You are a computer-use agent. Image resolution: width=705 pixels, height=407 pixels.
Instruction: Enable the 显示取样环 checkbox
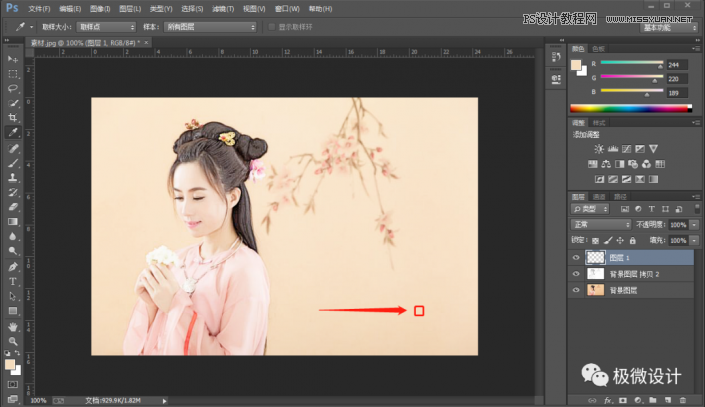(x=270, y=26)
